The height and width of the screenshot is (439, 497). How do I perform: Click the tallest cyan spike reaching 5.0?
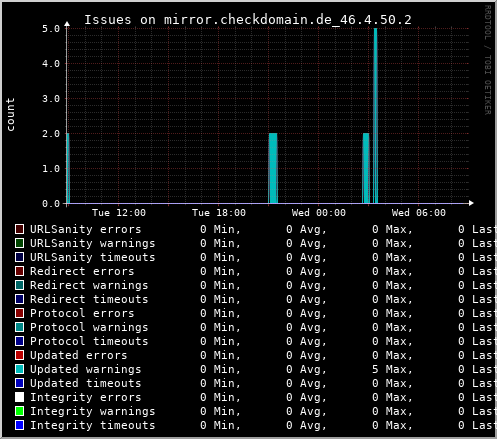(x=376, y=116)
